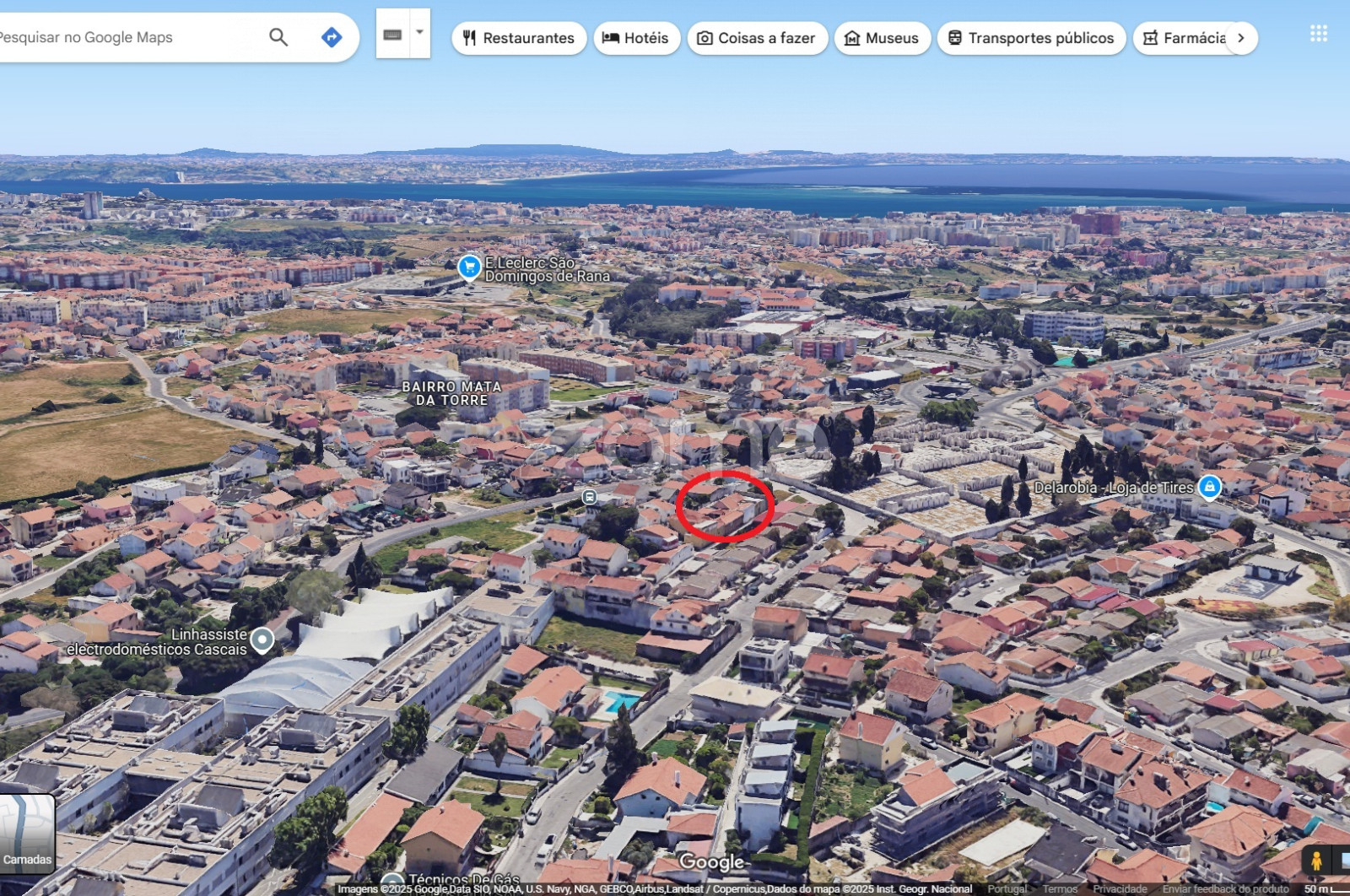Select the Delarobia store pin
This screenshot has width=1350, height=896.
click(1209, 487)
